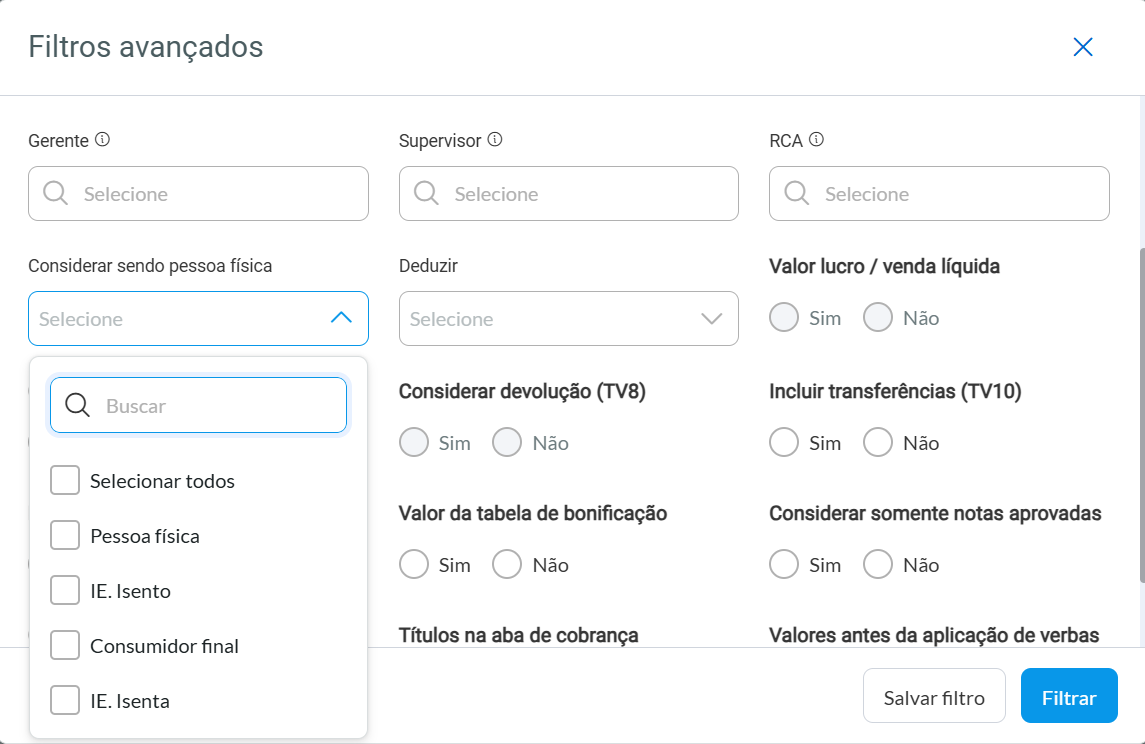Choose IE. Isento option in list
Image resolution: width=1145 pixels, height=744 pixels.
(65, 591)
